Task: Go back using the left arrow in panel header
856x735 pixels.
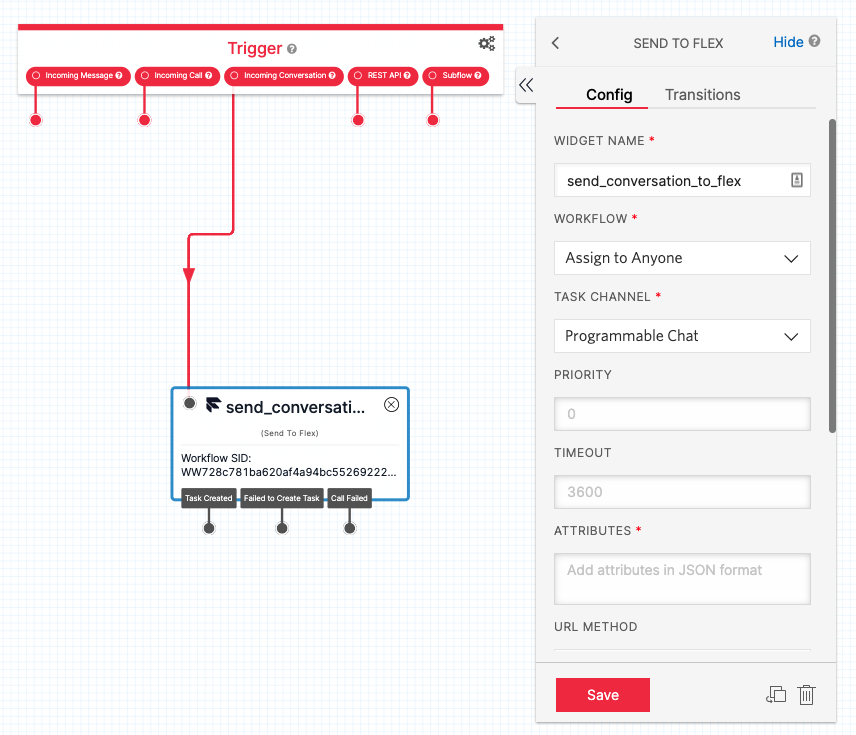Action: click(556, 43)
